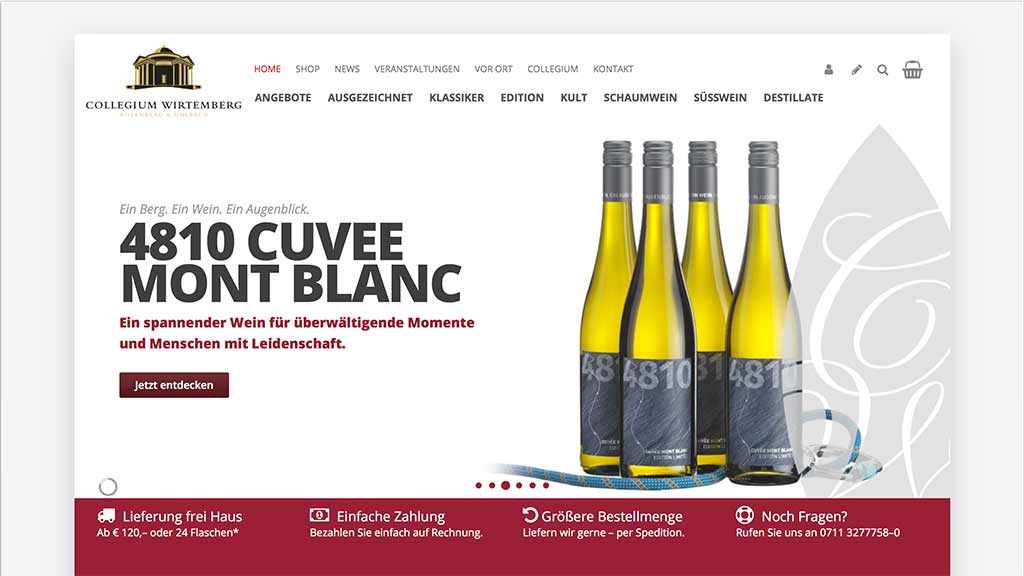Click the delivery truck icon

tap(106, 516)
